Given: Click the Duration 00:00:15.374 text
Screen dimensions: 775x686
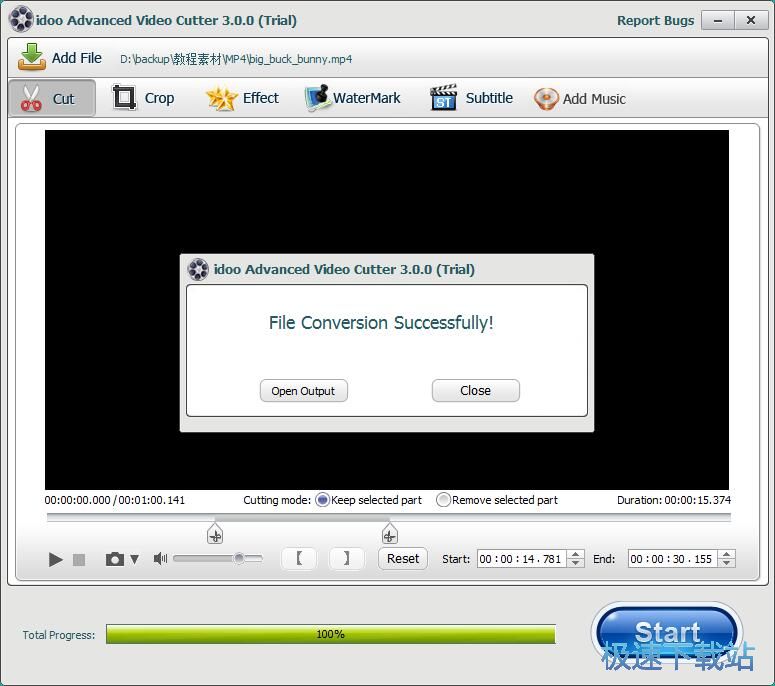Looking at the screenshot, I should point(674,500).
